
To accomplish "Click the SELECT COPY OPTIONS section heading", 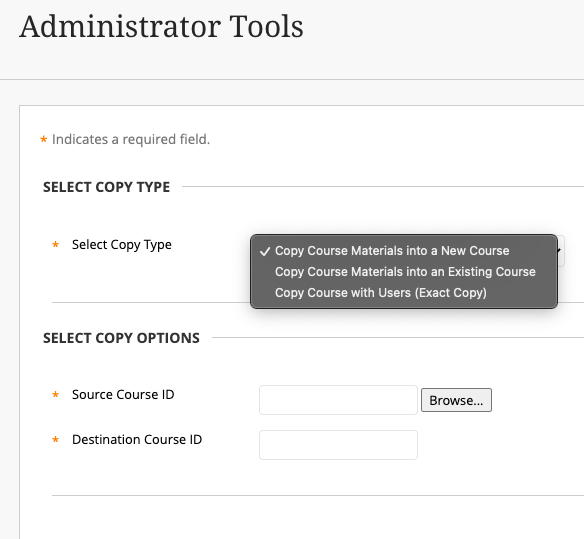I will pyautogui.click(x=121, y=338).
